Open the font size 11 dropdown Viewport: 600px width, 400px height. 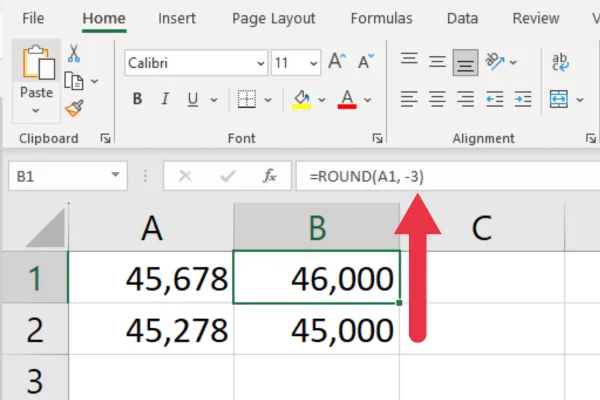313,63
